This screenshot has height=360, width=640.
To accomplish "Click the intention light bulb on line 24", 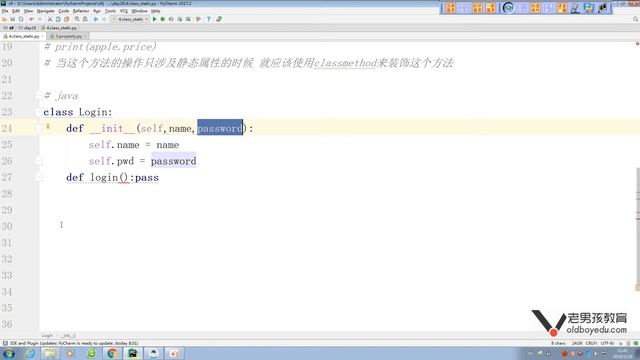I will [48, 127].
